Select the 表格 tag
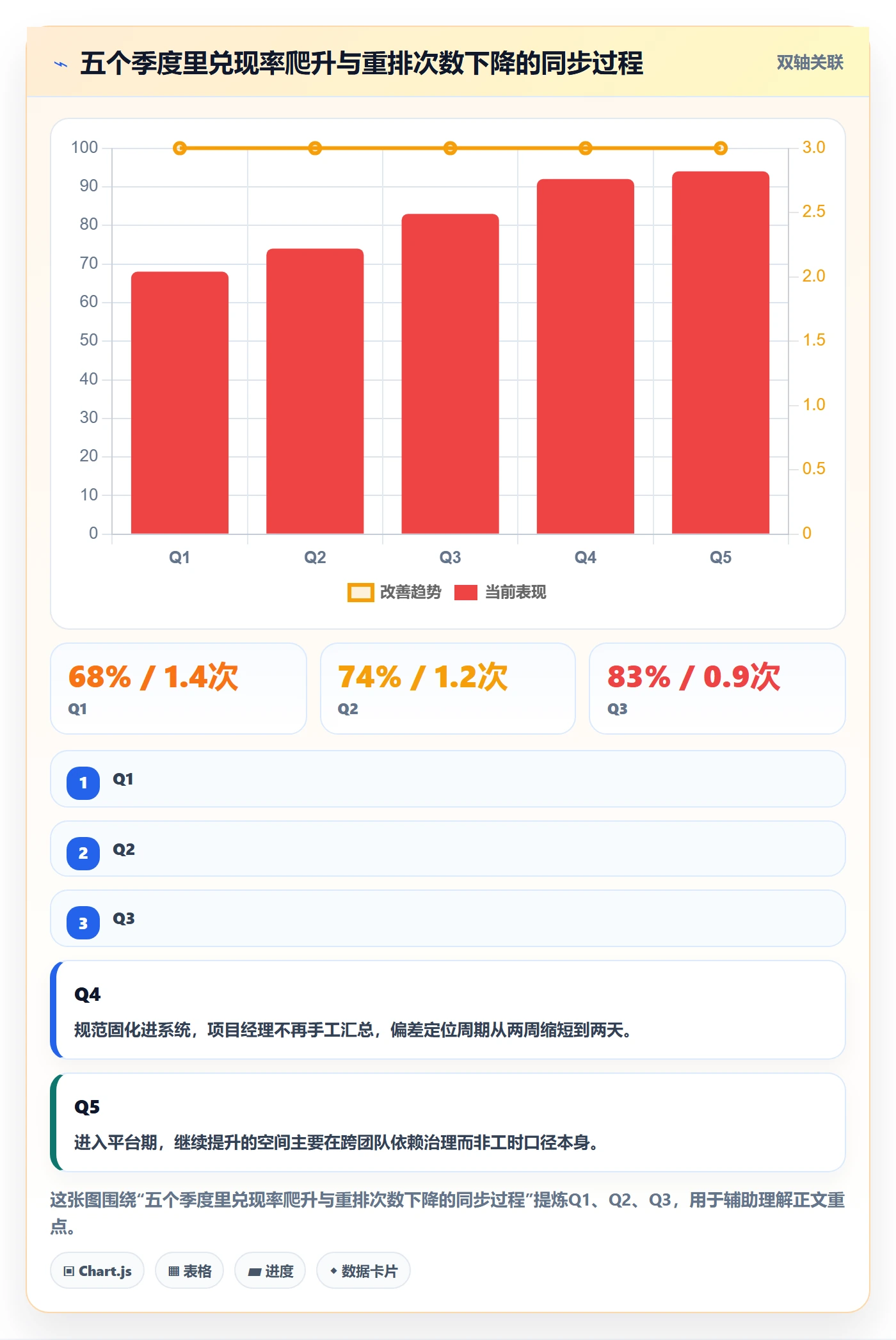Image resolution: width=896 pixels, height=1340 pixels. pos(189,1271)
